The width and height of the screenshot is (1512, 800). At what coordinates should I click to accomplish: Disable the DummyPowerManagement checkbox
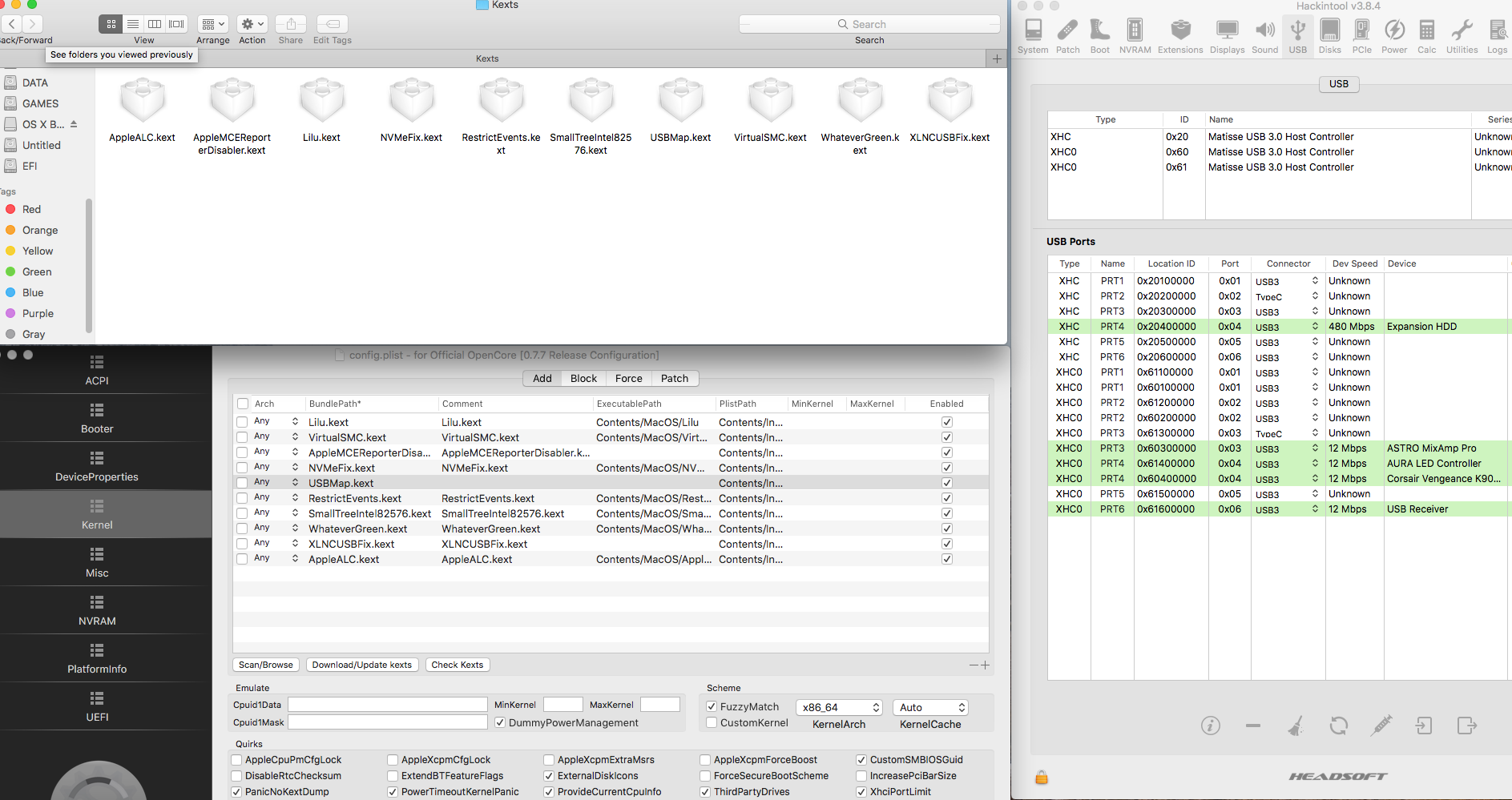pos(500,722)
